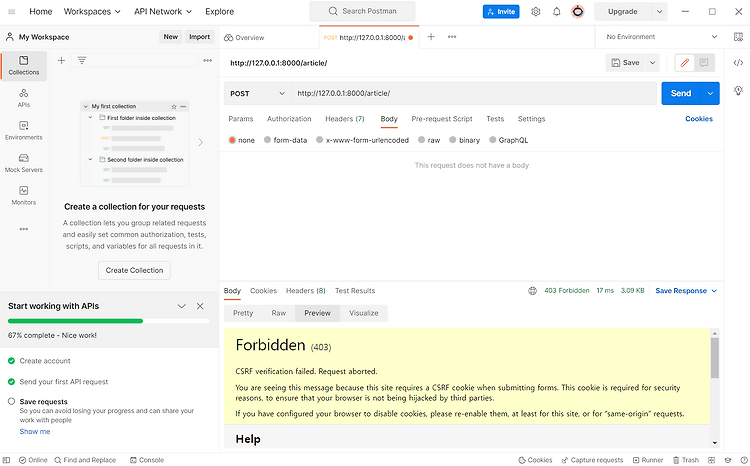The height and width of the screenshot is (466, 750).
Task: Collapse Start working with APIs panel
Action: click(x=181, y=306)
